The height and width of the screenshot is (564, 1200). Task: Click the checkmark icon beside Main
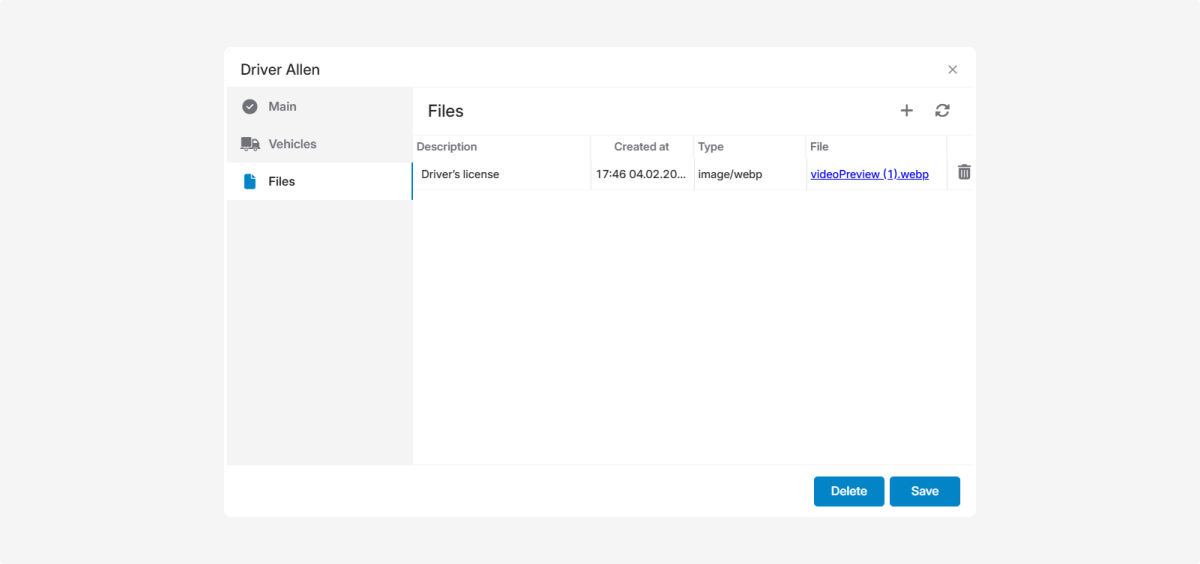coord(250,107)
